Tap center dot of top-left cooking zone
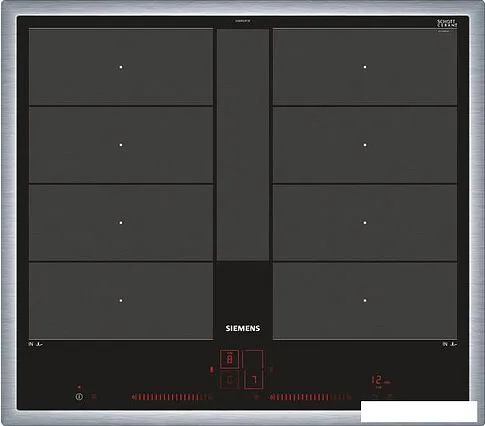The width and height of the screenshot is (485, 426). pos(121,67)
